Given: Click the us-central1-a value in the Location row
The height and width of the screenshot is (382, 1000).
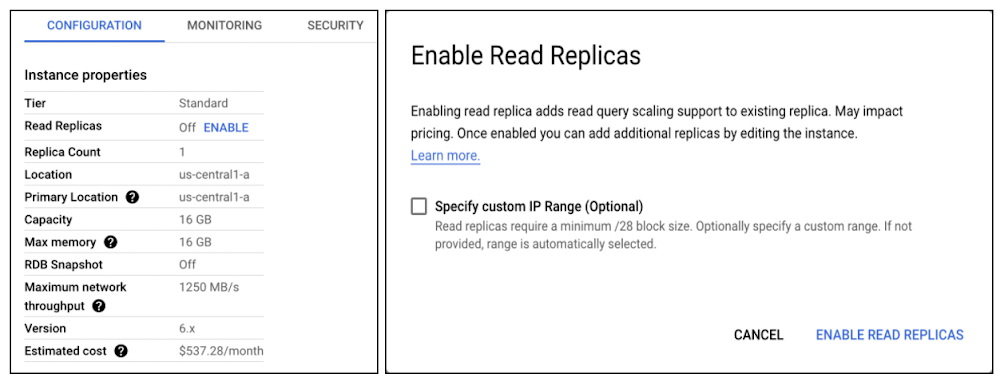Looking at the screenshot, I should click(214, 175).
